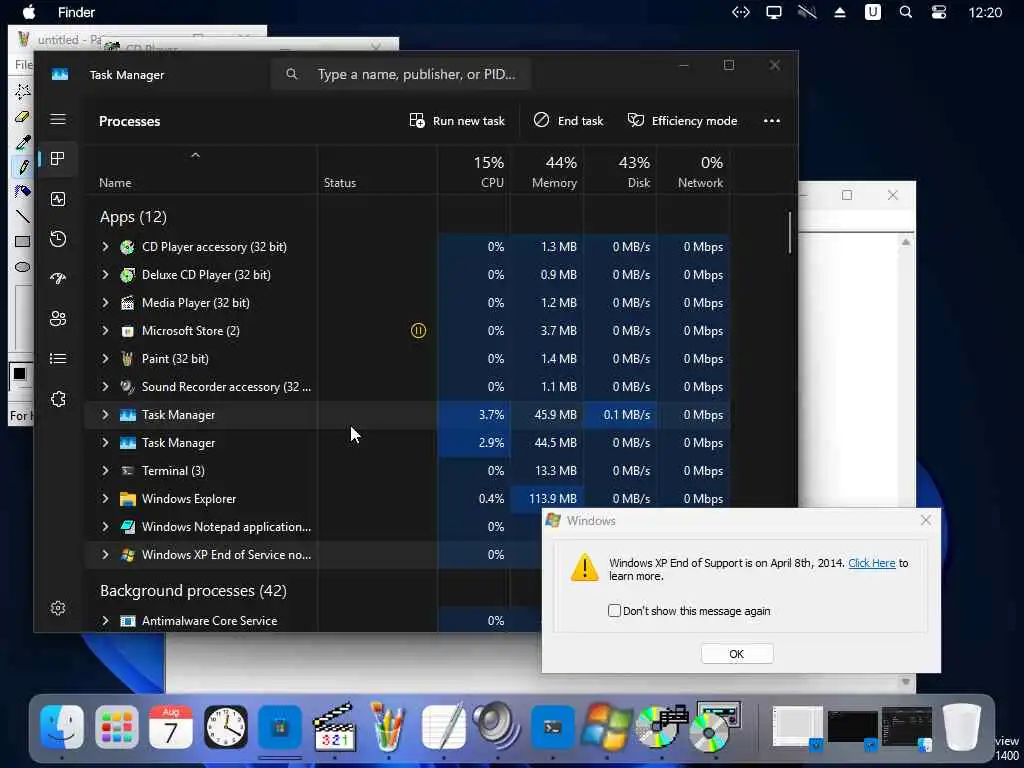Expand Paint (32 bit) process row

coord(105,359)
